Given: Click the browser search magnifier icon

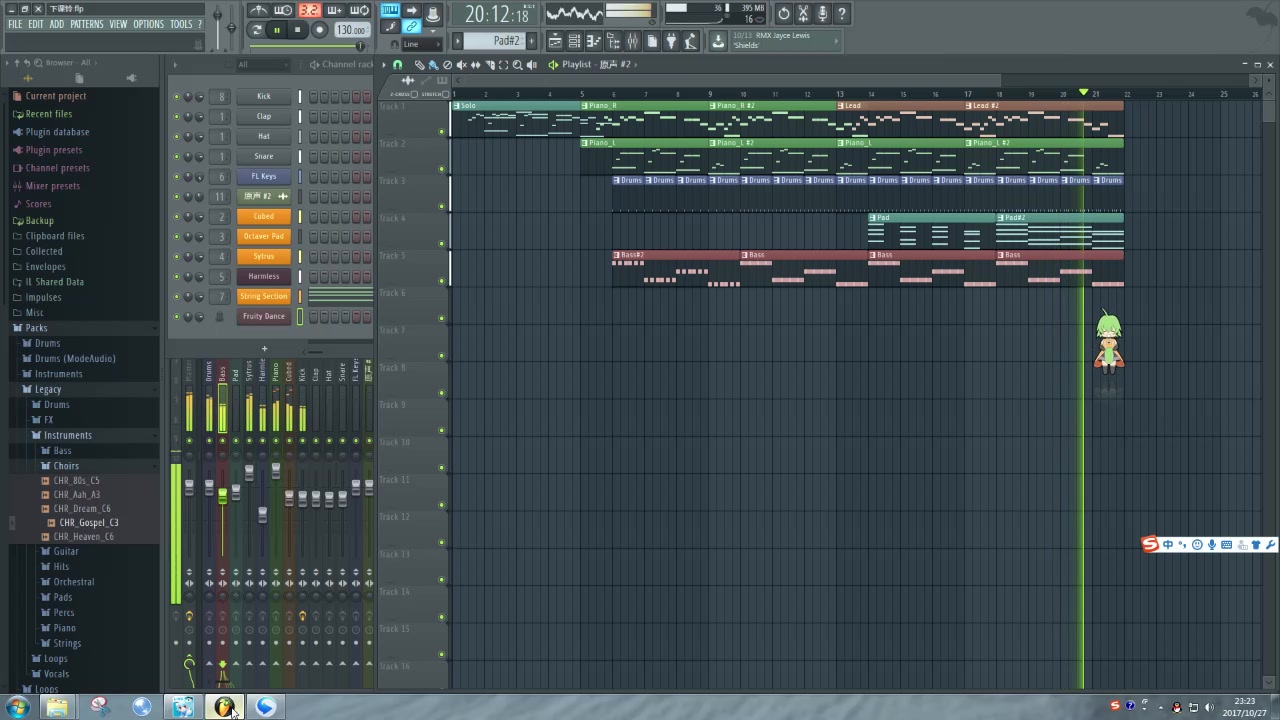Looking at the screenshot, I should click(38, 63).
